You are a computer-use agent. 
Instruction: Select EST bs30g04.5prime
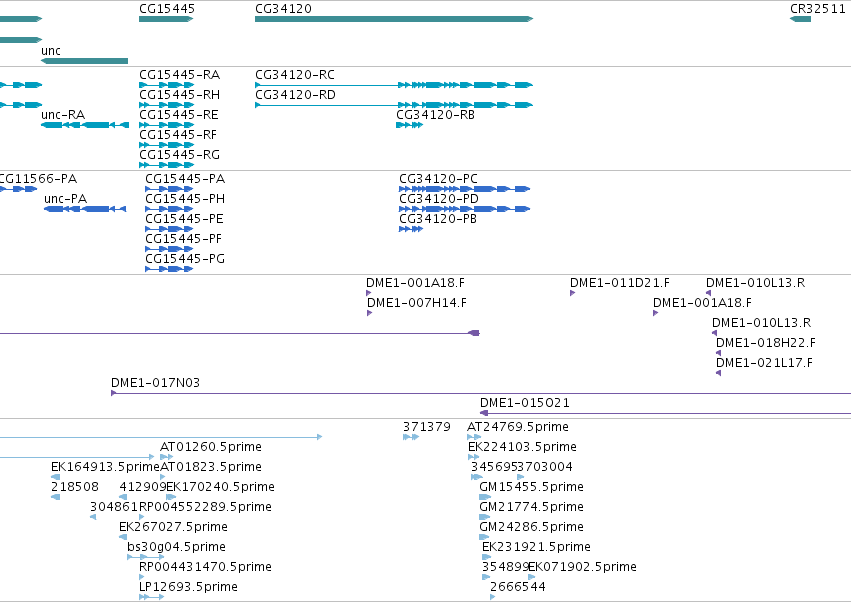(x=176, y=548)
